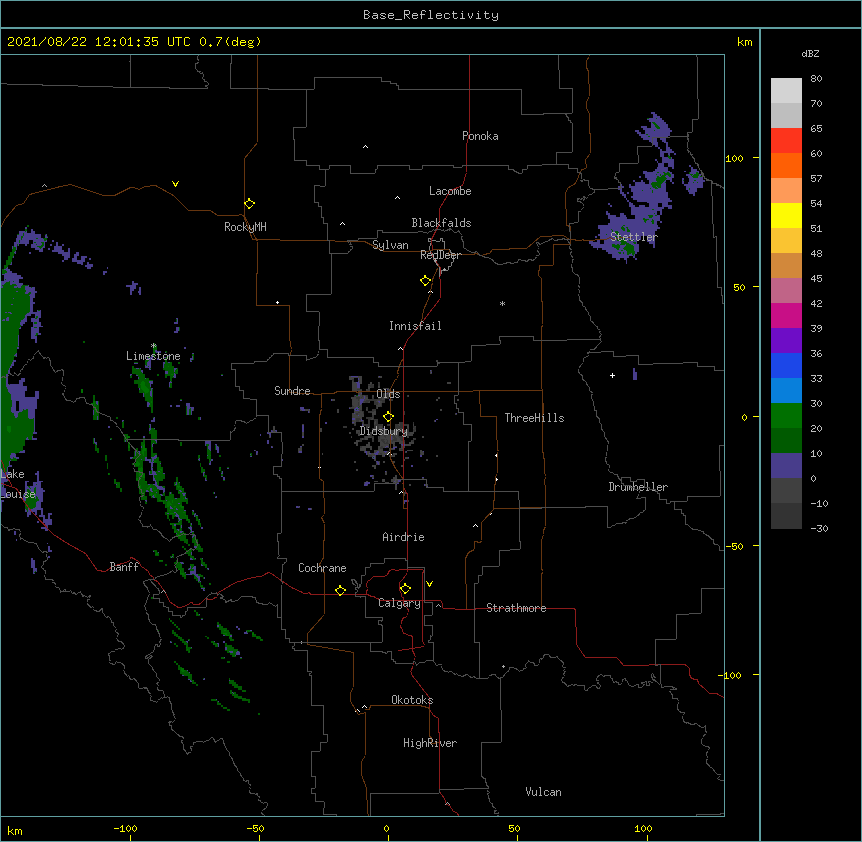The image size is (862, 842).
Task: Click the white caret marker below Ponoka
Action: click(x=365, y=147)
